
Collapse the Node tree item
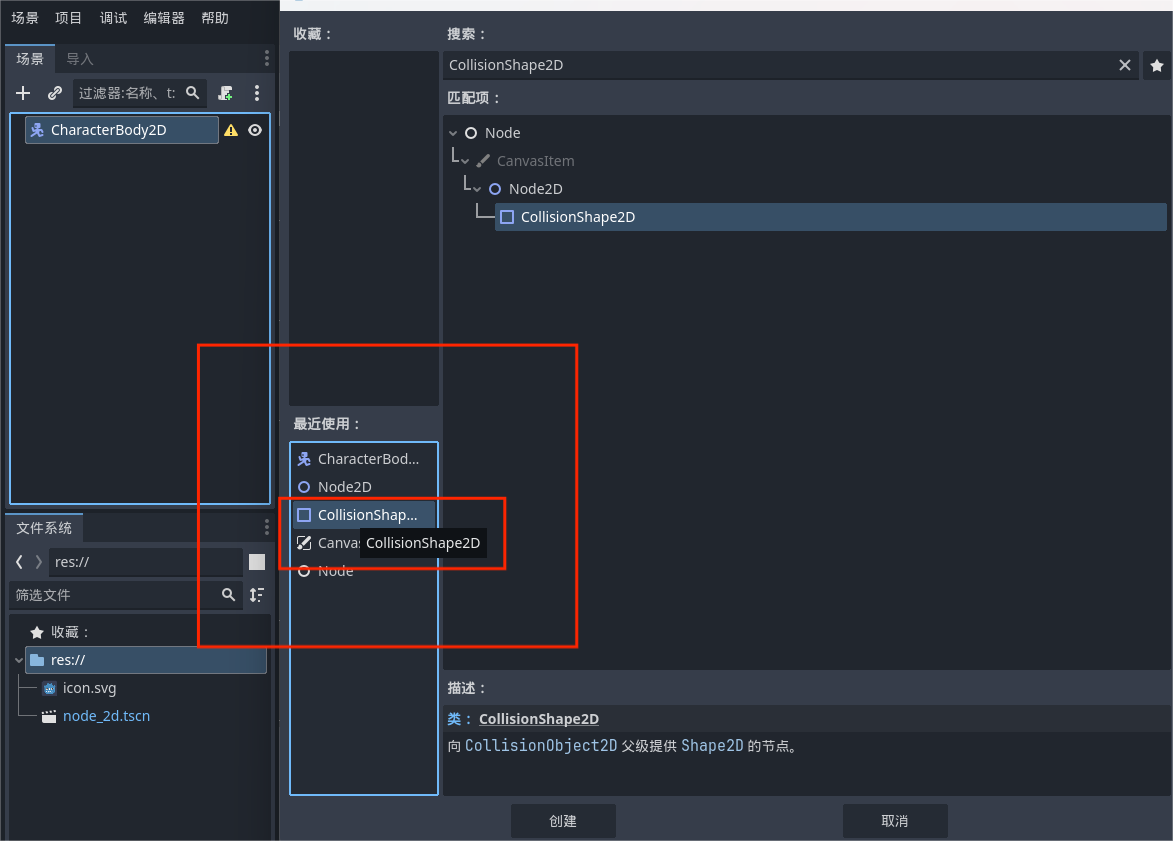pyautogui.click(x=454, y=133)
